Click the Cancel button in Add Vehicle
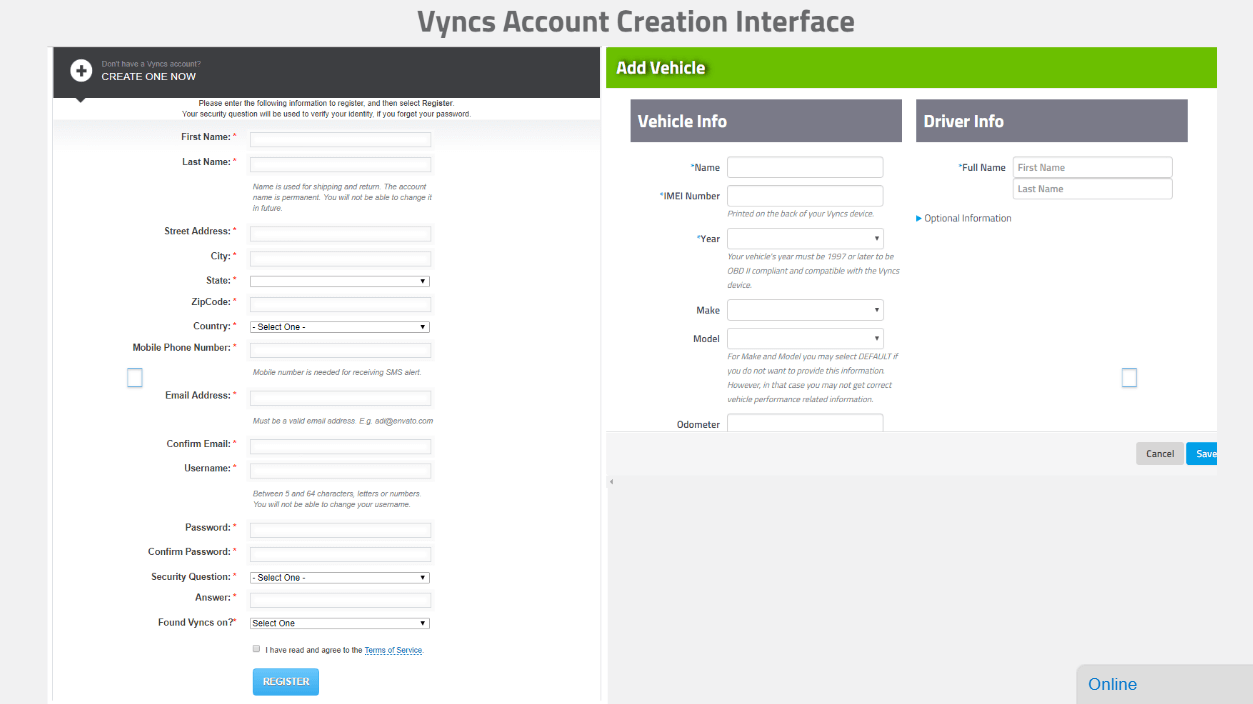 pos(1160,453)
